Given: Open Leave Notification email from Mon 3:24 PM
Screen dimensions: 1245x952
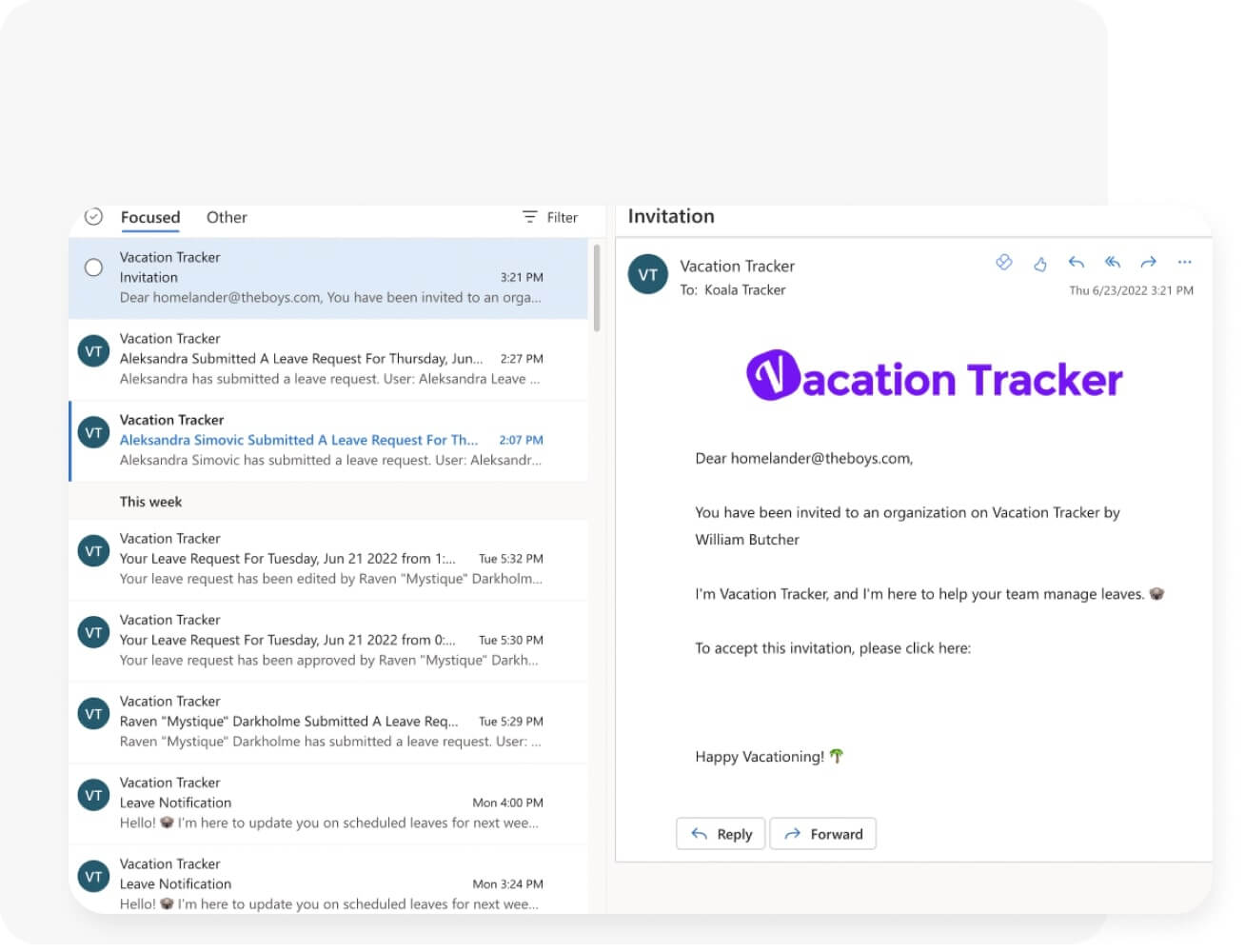Looking at the screenshot, I should [x=328, y=881].
